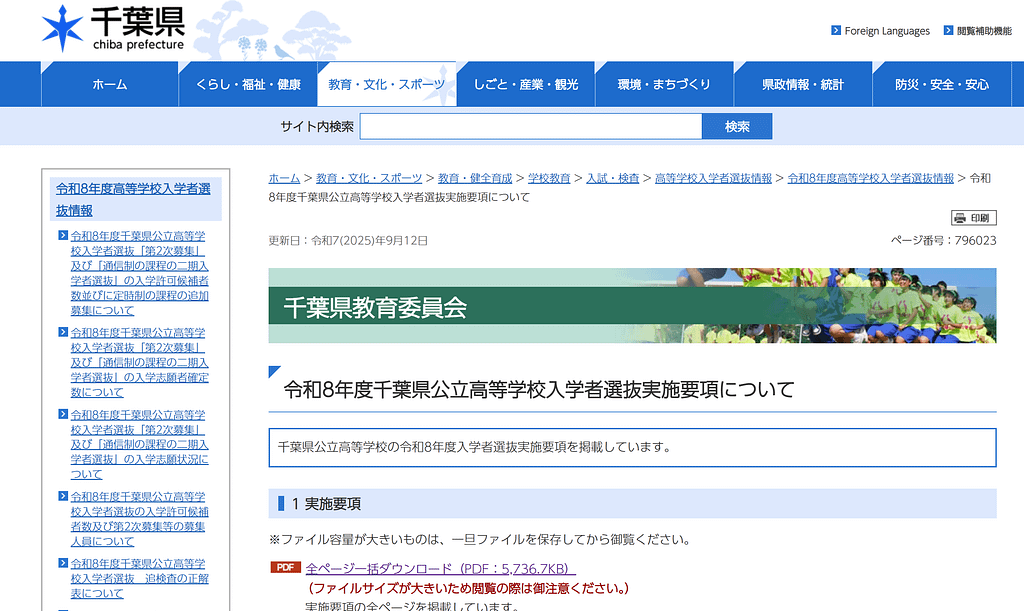Click the red PDF icon badge
This screenshot has height=611, width=1024.
[285, 568]
